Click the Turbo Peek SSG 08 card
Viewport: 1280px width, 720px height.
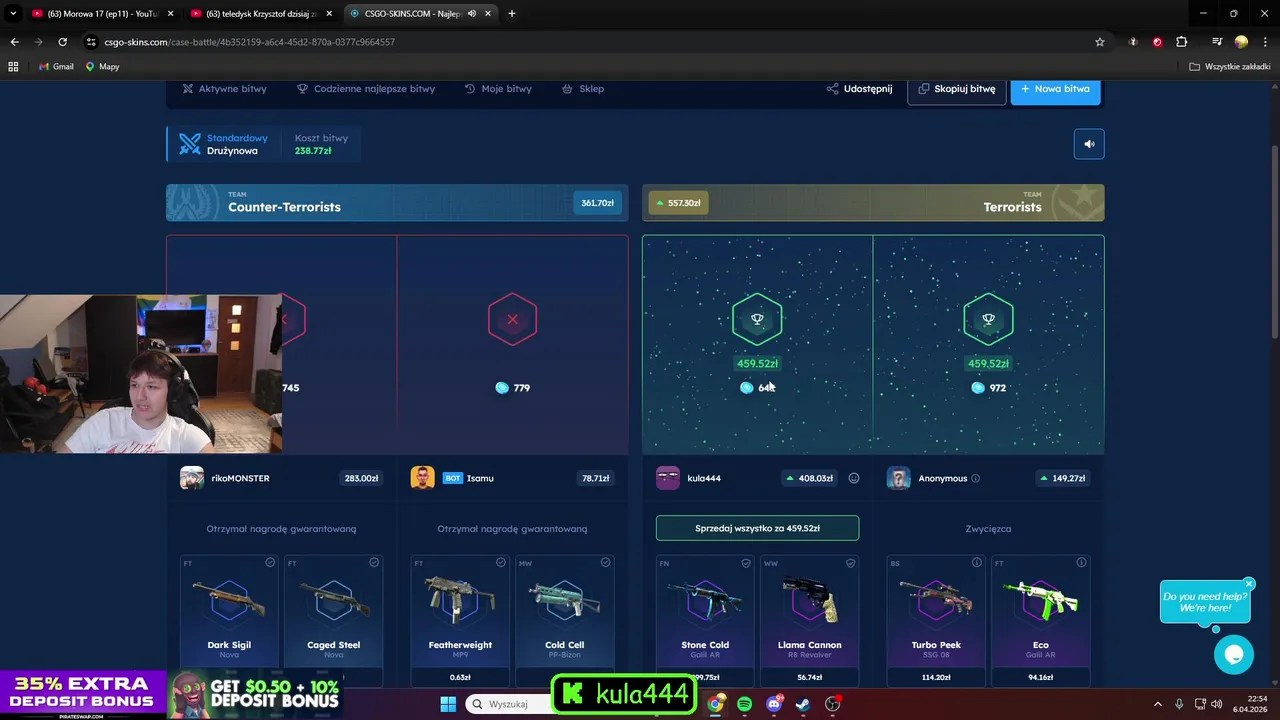click(x=936, y=620)
